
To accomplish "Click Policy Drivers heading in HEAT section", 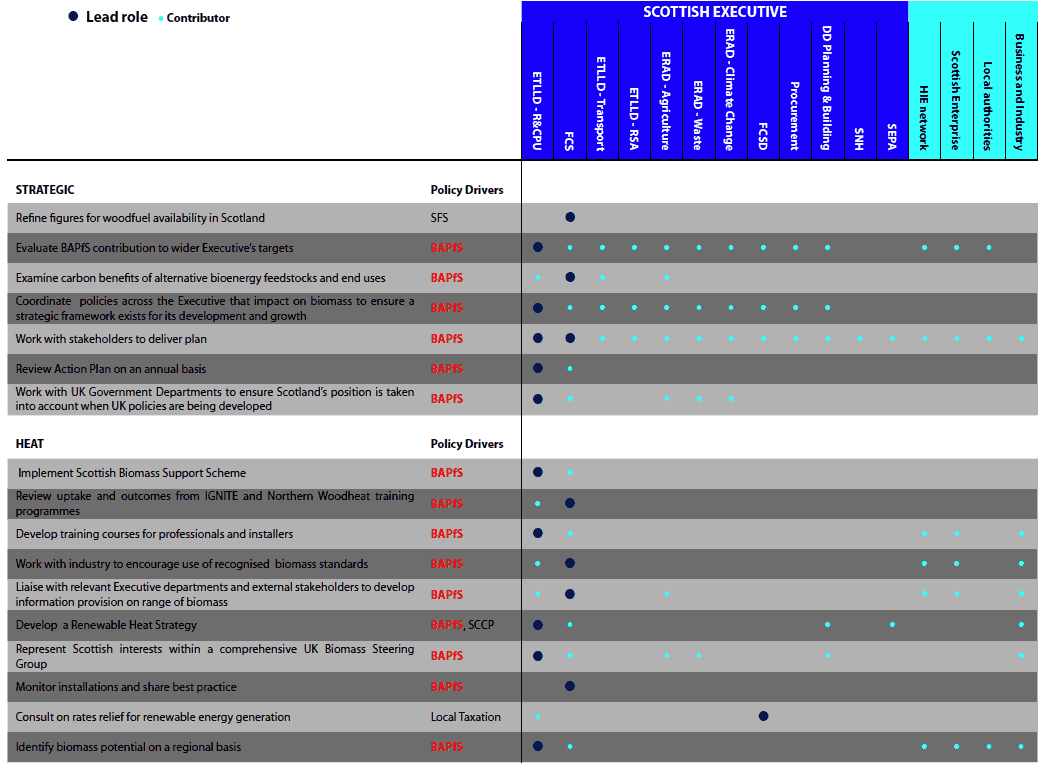I will 467,444.
